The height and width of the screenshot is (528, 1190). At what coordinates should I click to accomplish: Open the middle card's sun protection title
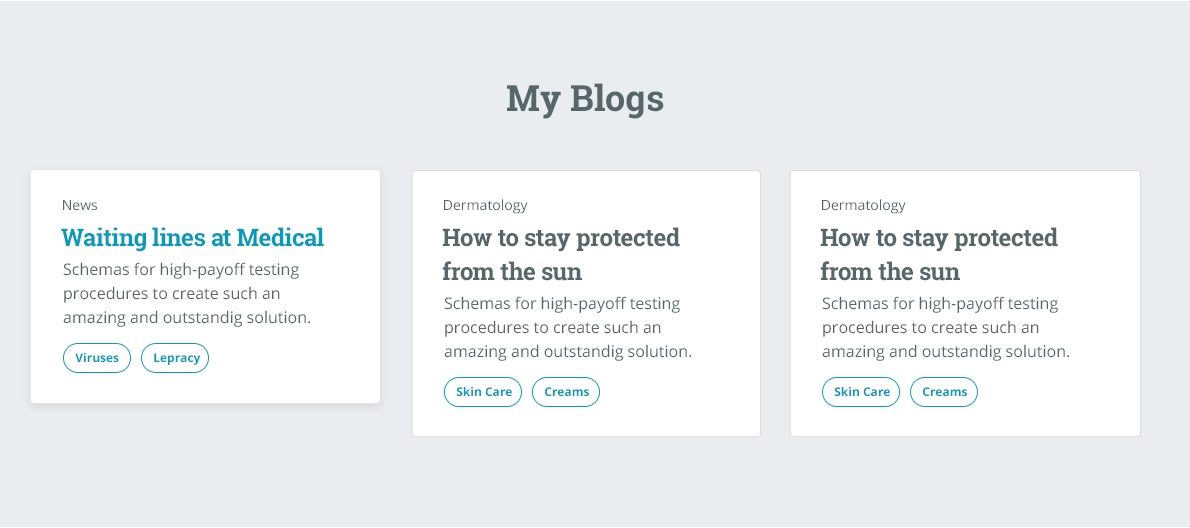561,254
